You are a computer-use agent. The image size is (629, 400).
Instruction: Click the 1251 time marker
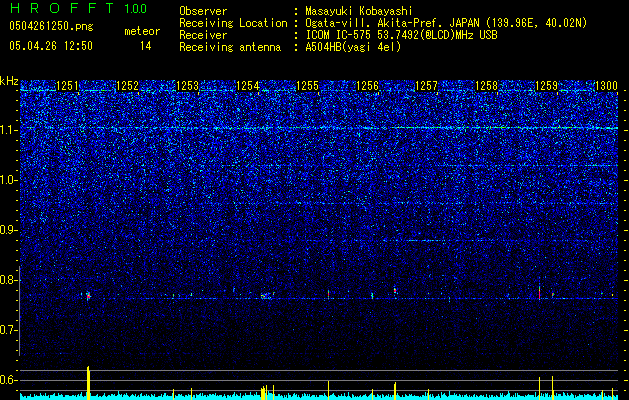tap(68, 85)
